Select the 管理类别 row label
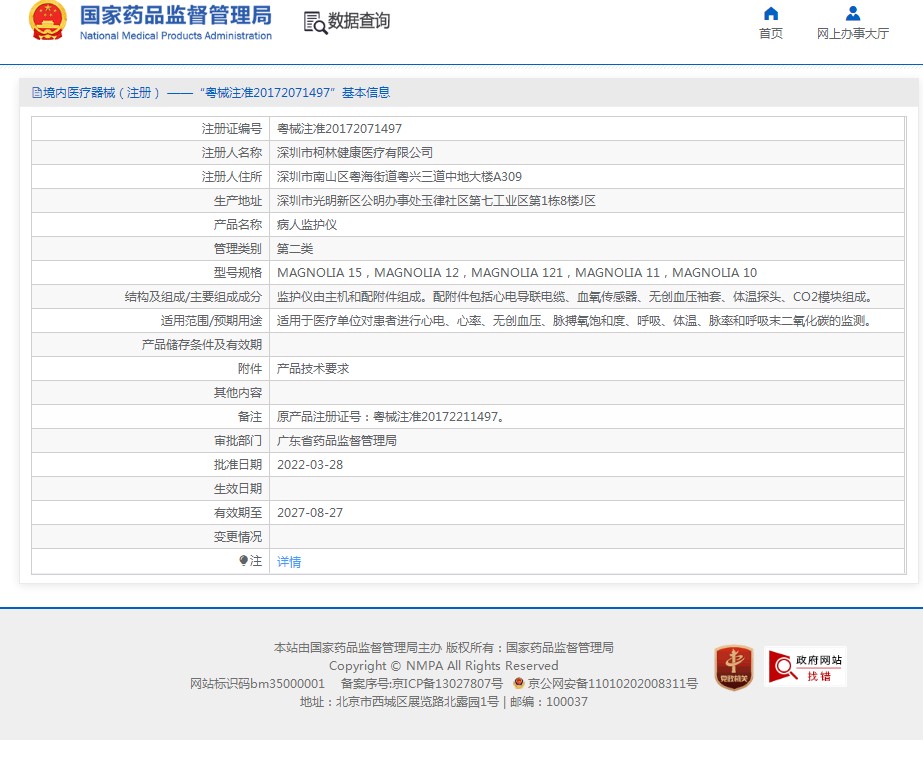The height and width of the screenshot is (770, 923). click(238, 248)
